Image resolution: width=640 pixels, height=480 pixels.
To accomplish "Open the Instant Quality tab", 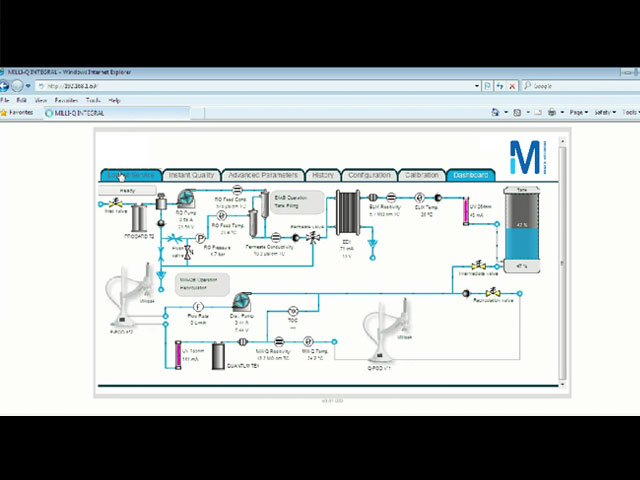I will (190, 175).
